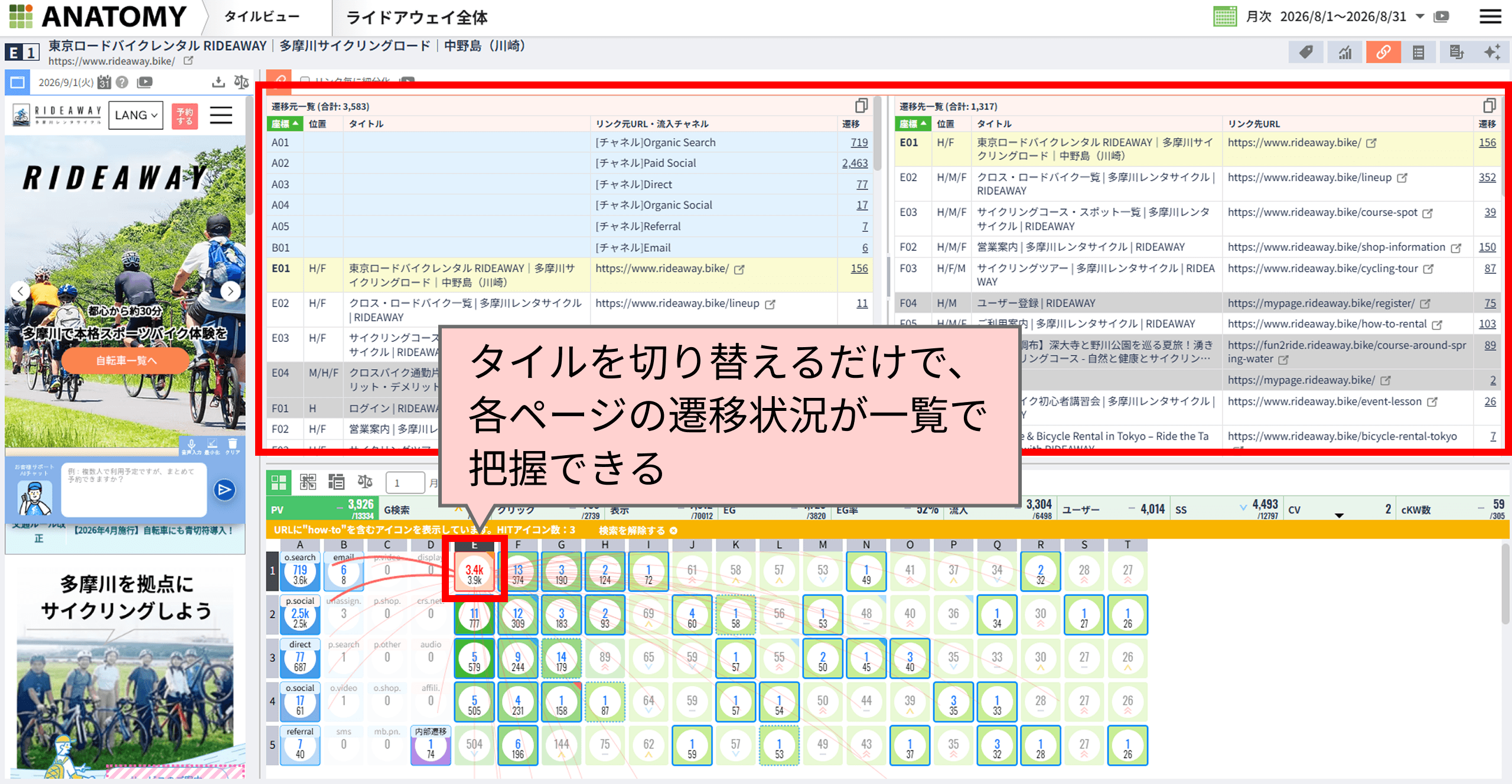1512x784 pixels.
Task: Open the tag icon panel
Action: (x=1306, y=53)
